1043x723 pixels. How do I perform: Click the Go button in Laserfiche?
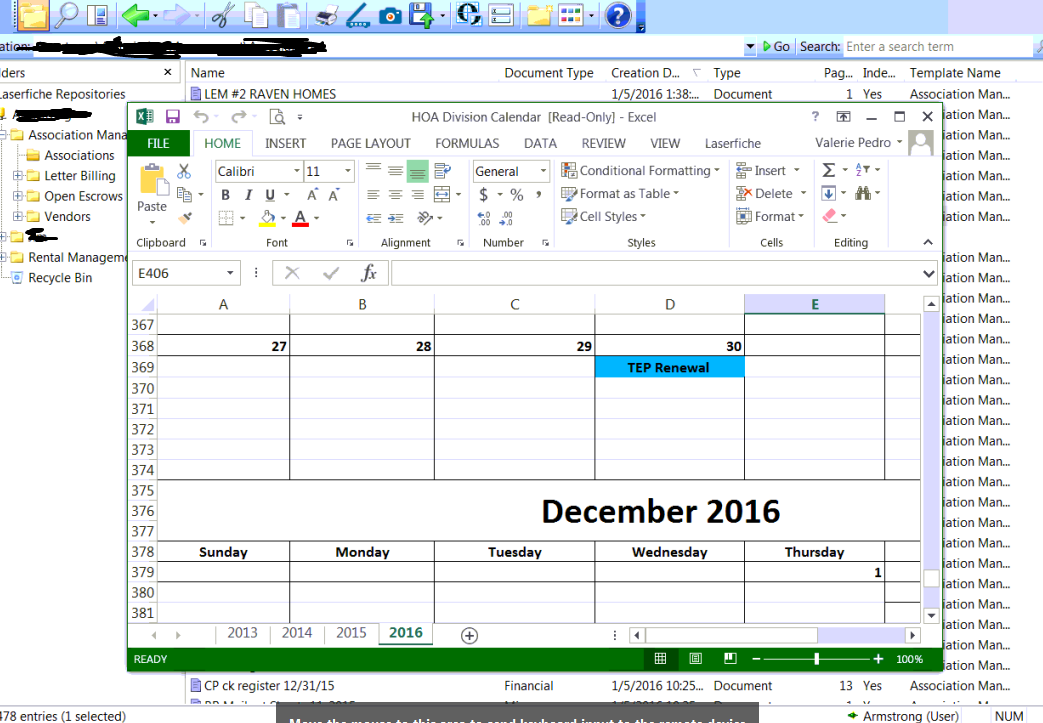[x=776, y=47]
